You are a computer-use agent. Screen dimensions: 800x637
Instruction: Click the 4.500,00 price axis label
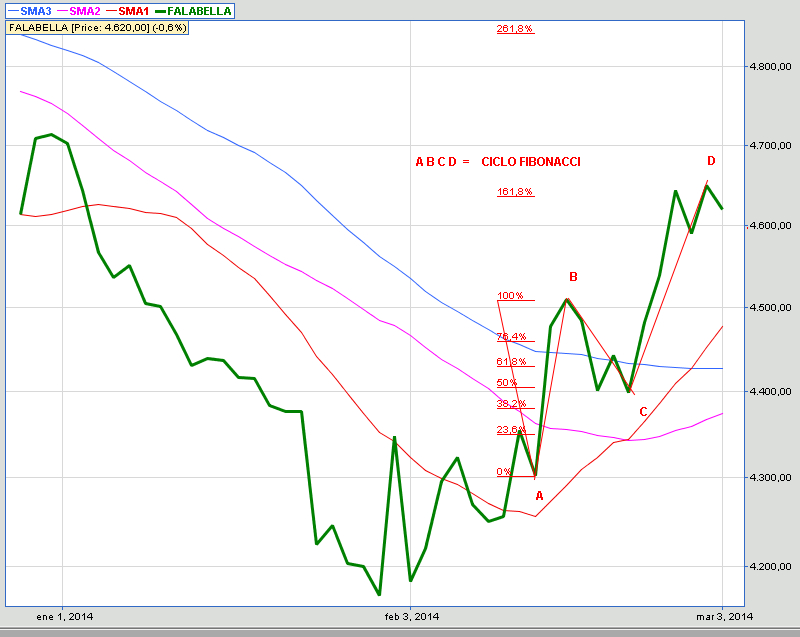pyautogui.click(x=769, y=307)
